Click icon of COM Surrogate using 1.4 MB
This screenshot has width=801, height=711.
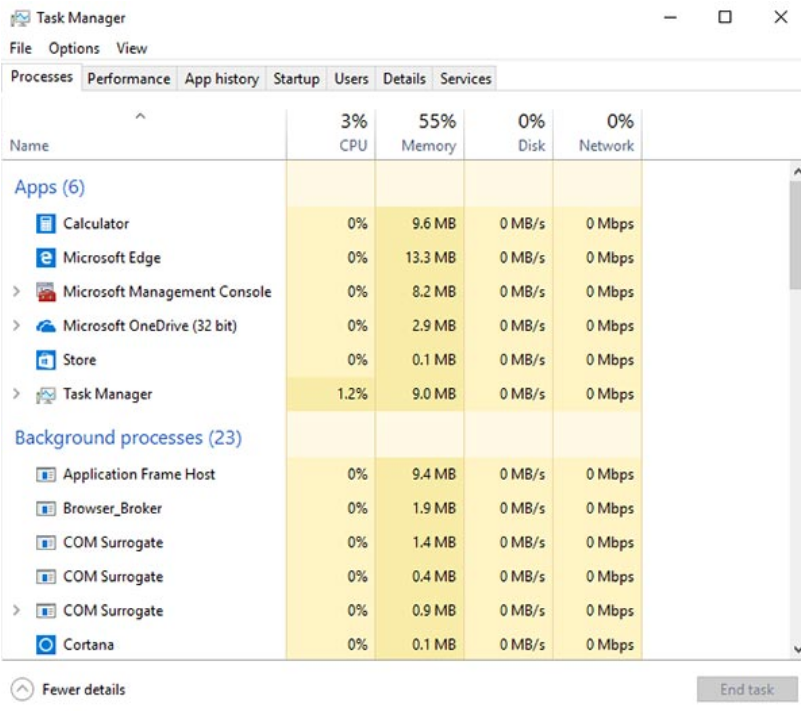pos(45,542)
